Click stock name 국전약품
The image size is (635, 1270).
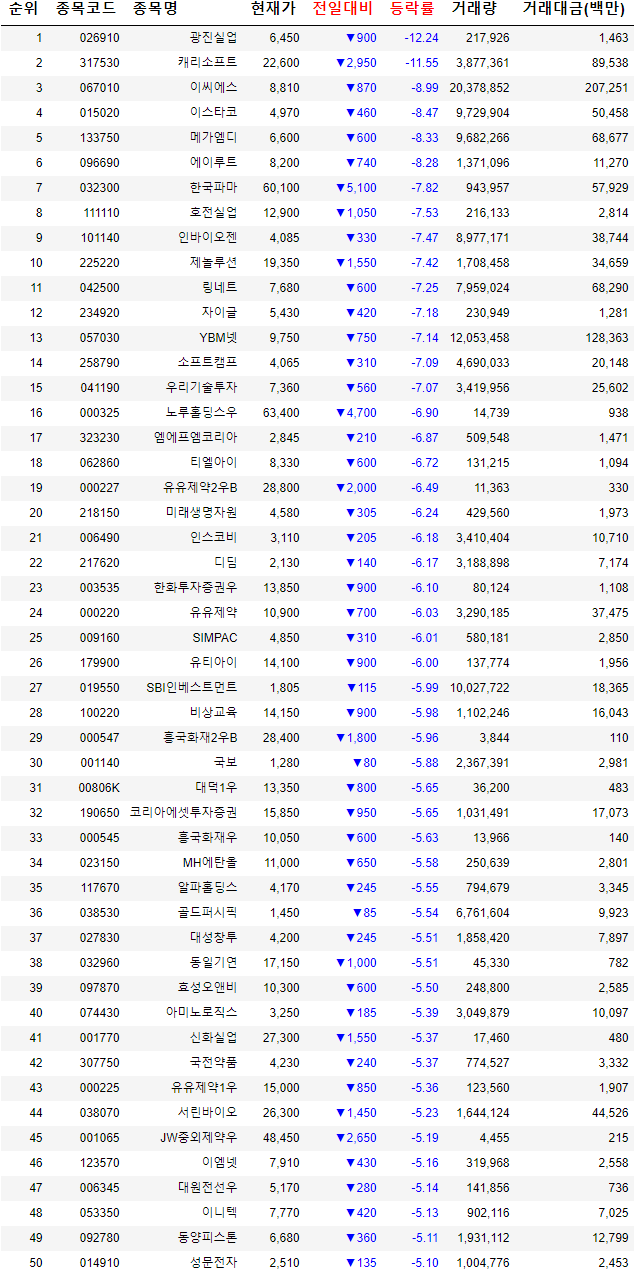click(213, 1063)
